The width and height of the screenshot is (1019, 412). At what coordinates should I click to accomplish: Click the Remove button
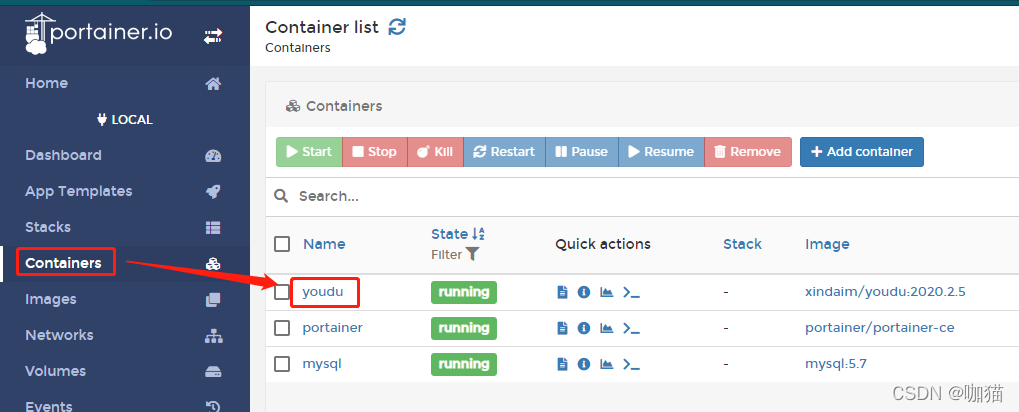point(748,152)
